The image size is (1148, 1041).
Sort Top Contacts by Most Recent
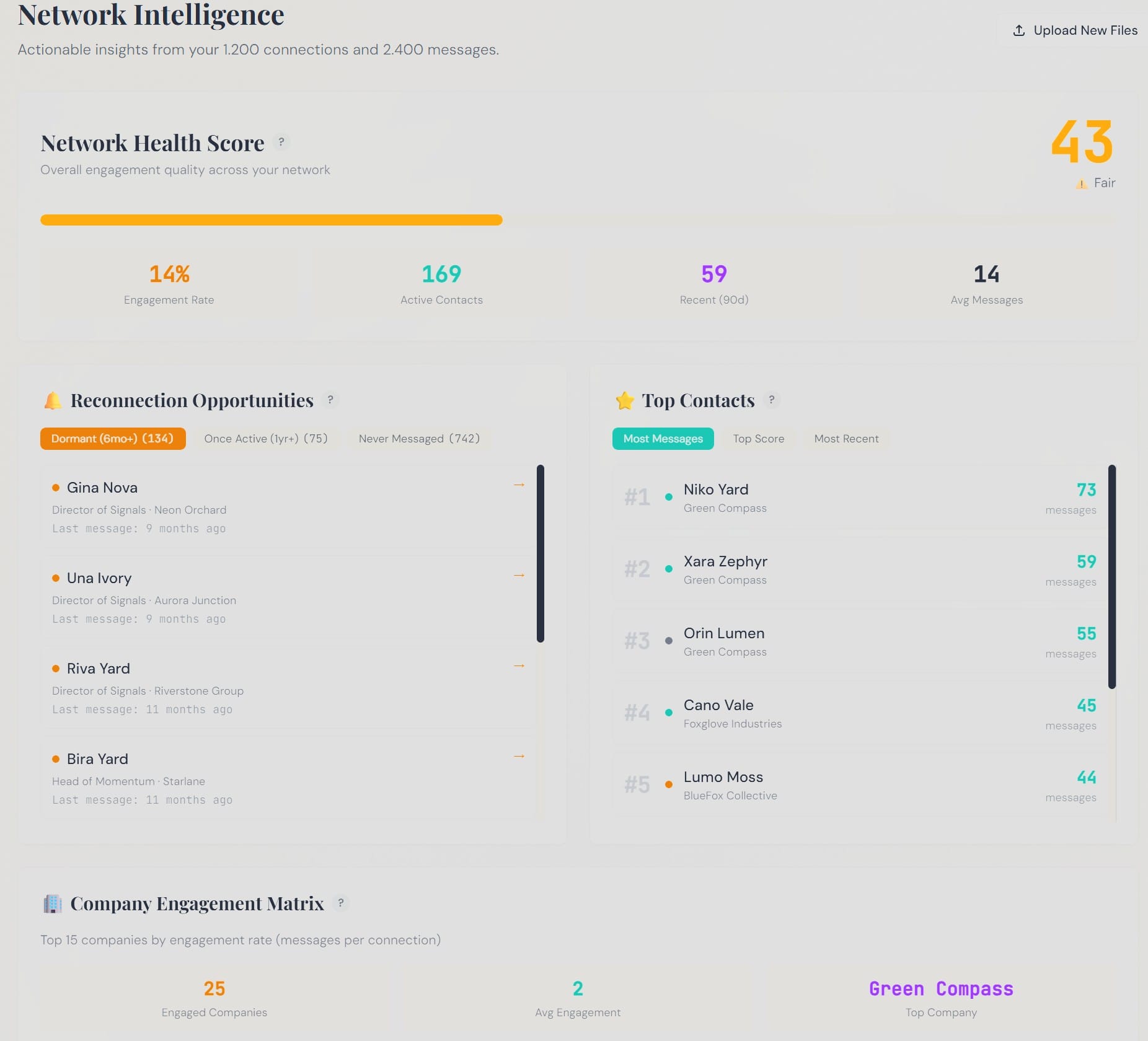pyautogui.click(x=846, y=439)
